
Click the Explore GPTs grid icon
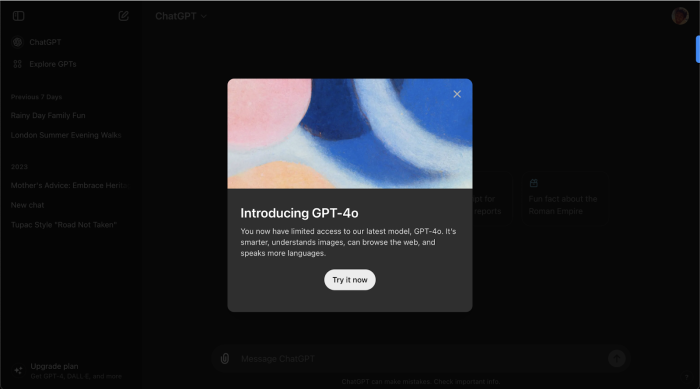point(17,64)
